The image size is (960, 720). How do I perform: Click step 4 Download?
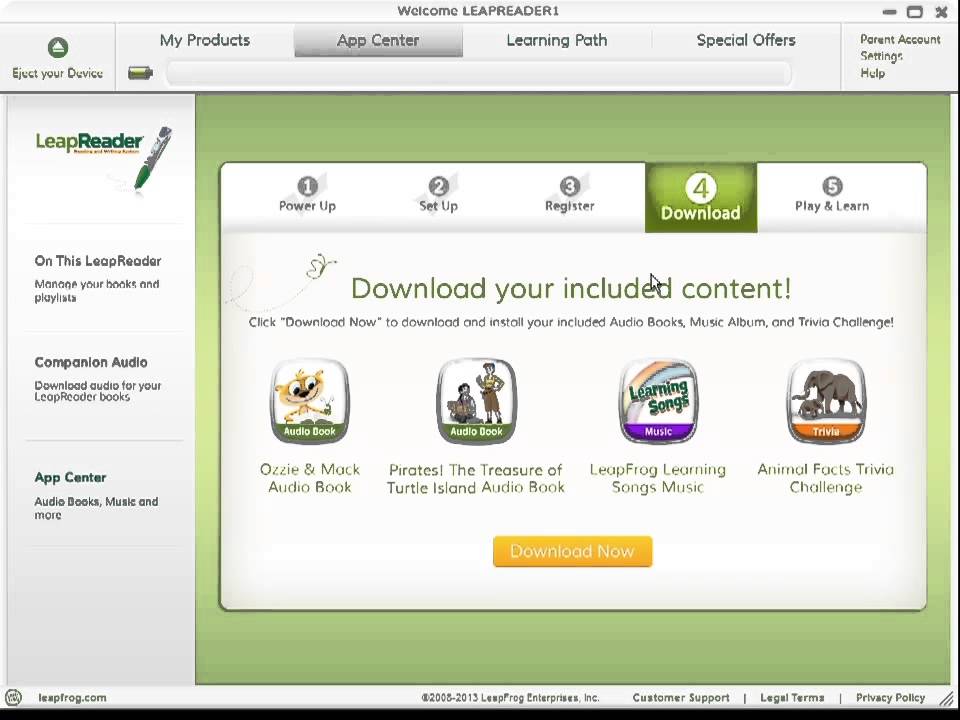701,198
